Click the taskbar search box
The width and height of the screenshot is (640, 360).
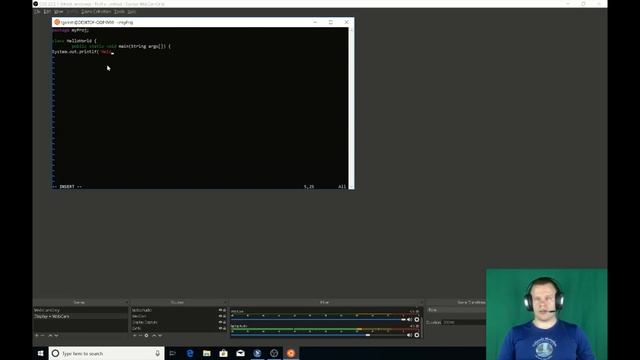pyautogui.click(x=107, y=353)
